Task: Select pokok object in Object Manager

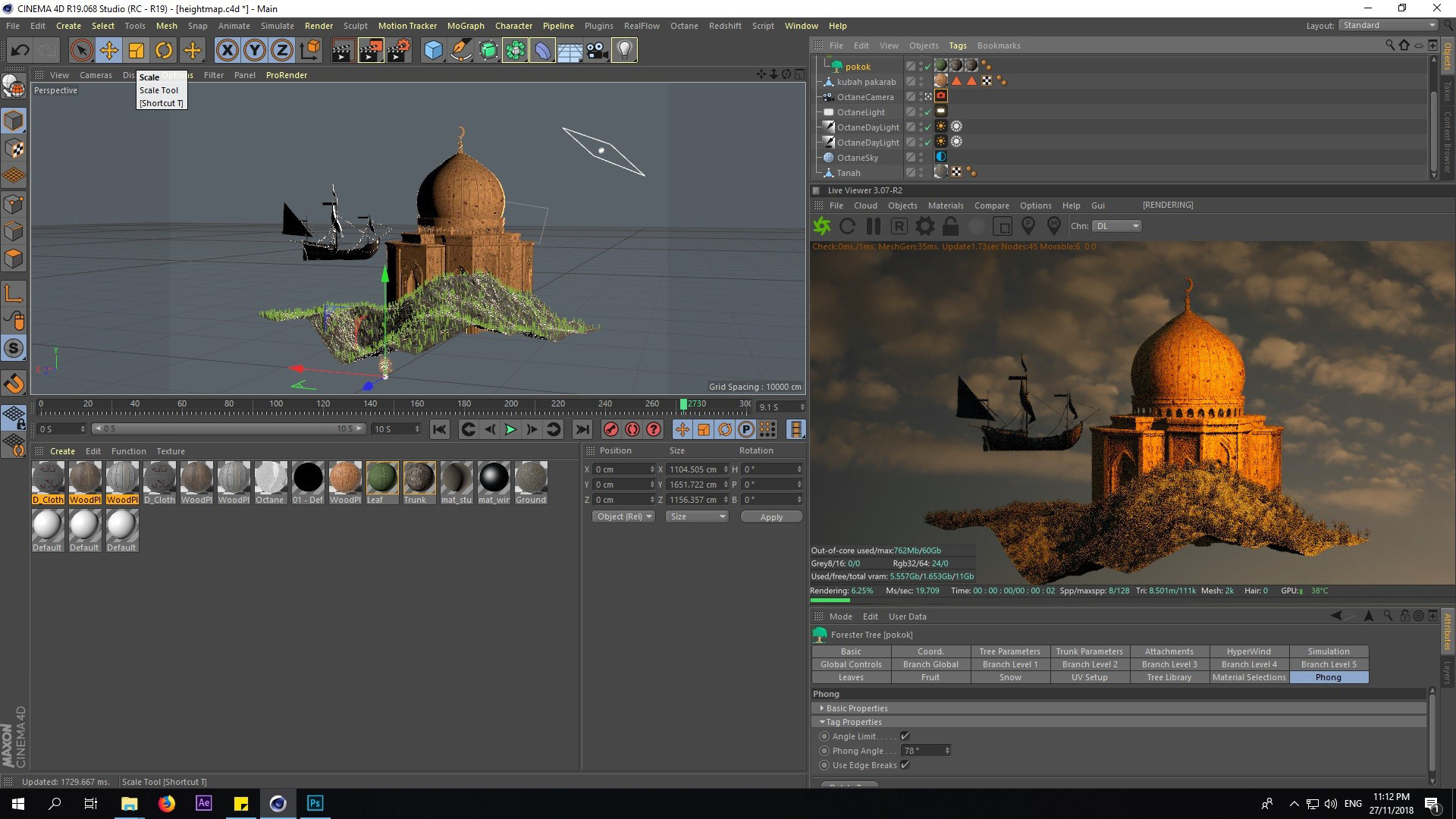Action: [858, 67]
